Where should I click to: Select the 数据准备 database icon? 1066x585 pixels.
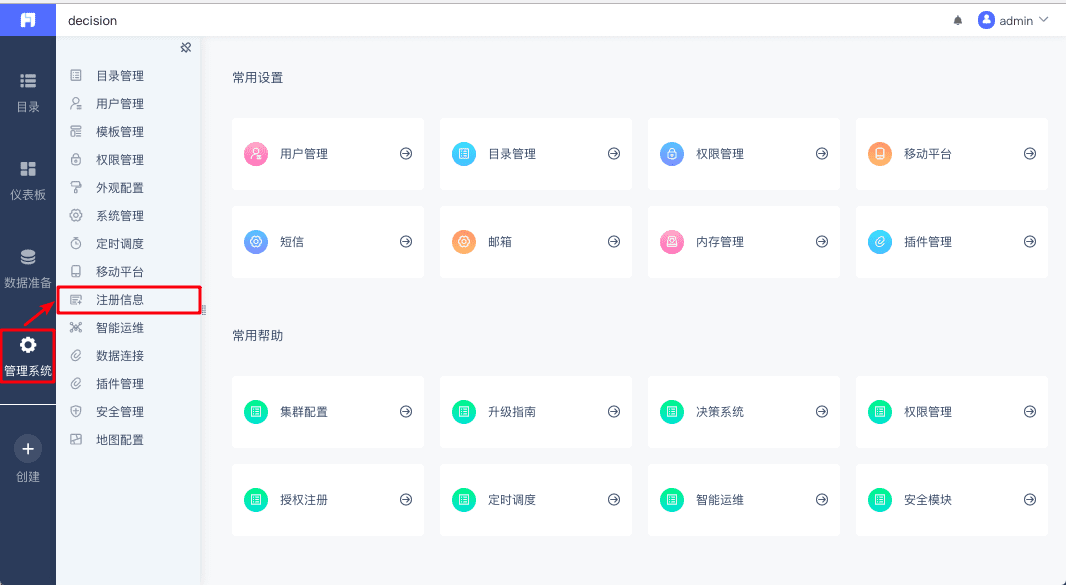pyautogui.click(x=28, y=257)
